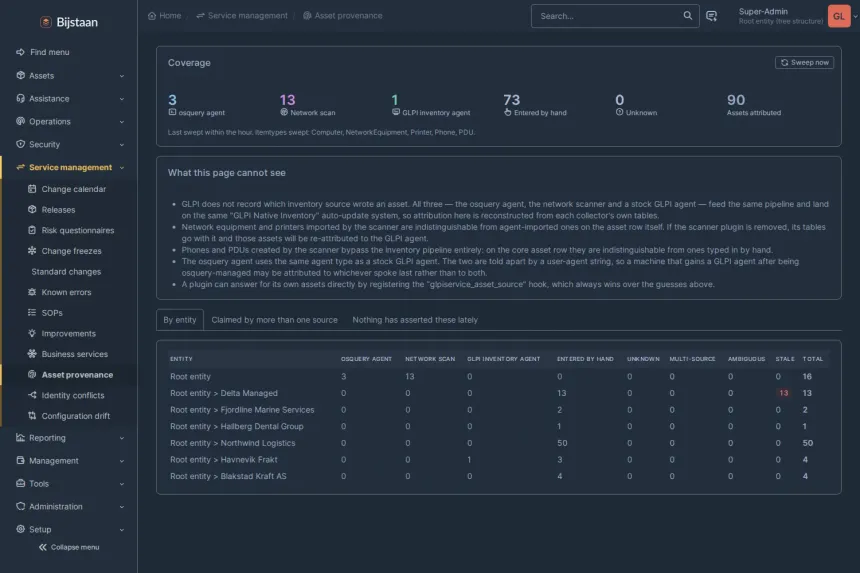Screen dimensions: 860x573
Task: Click the Tools briefcase icon
Action: (21, 484)
